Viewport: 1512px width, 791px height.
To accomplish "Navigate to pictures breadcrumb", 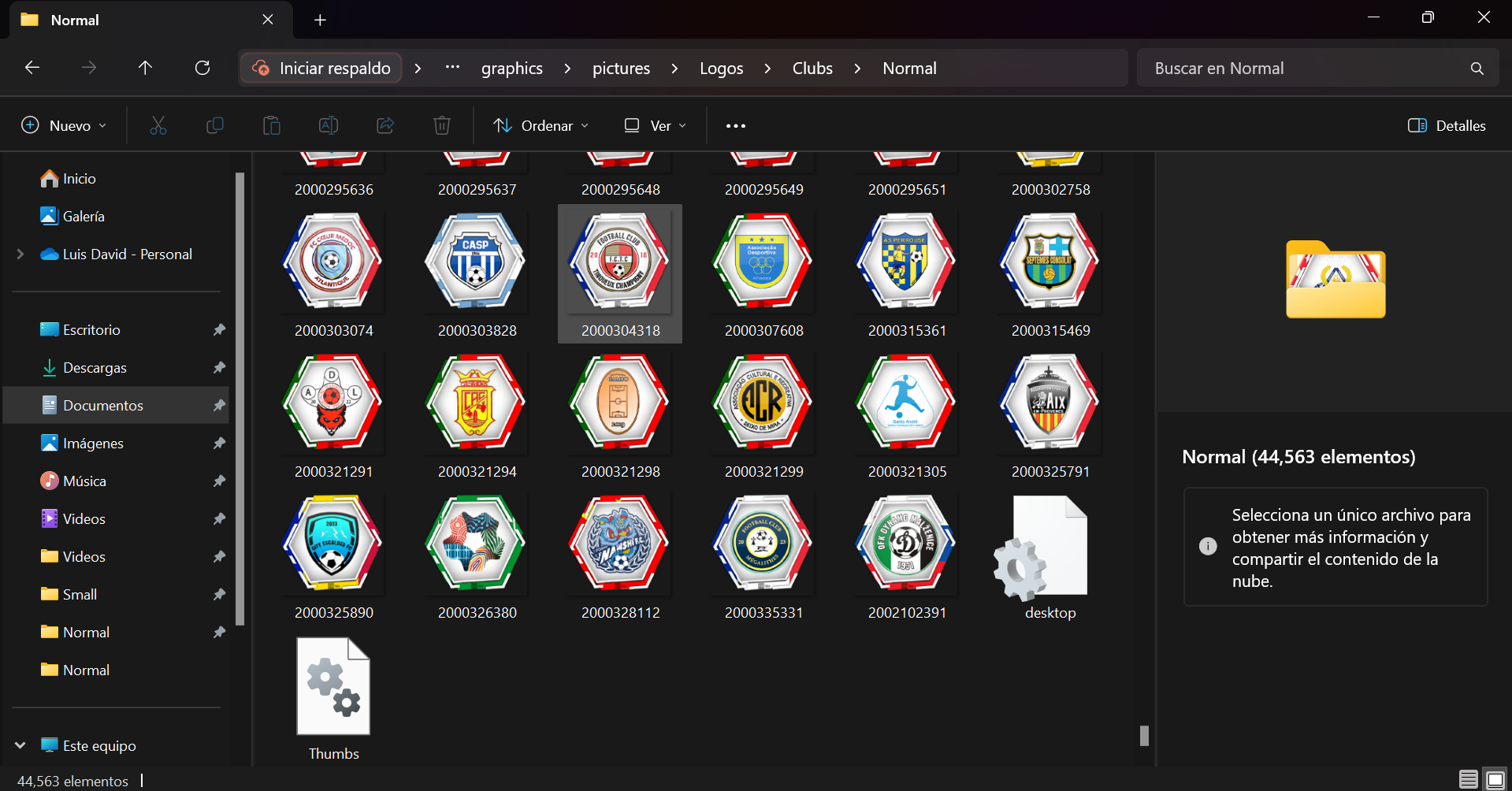I will (x=621, y=69).
